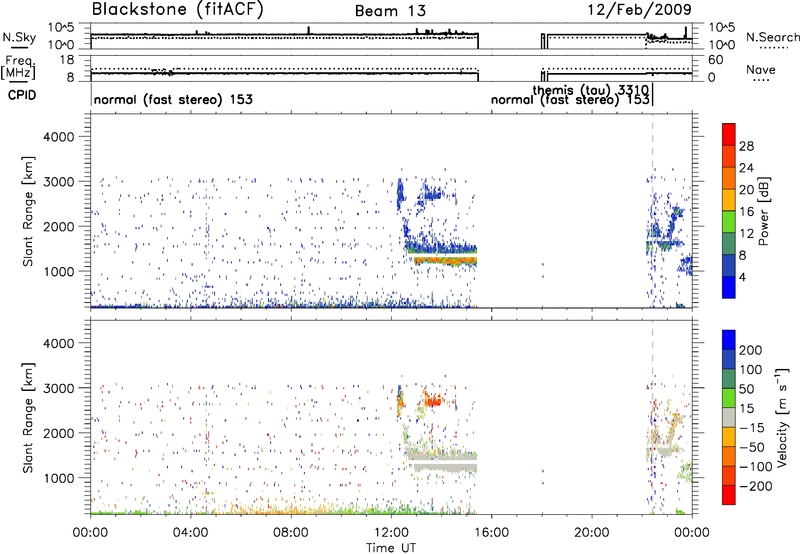Image resolution: width=800 pixels, height=554 pixels.
Task: Click the first normal (fast stereo) 153 label
Action: click(173, 99)
